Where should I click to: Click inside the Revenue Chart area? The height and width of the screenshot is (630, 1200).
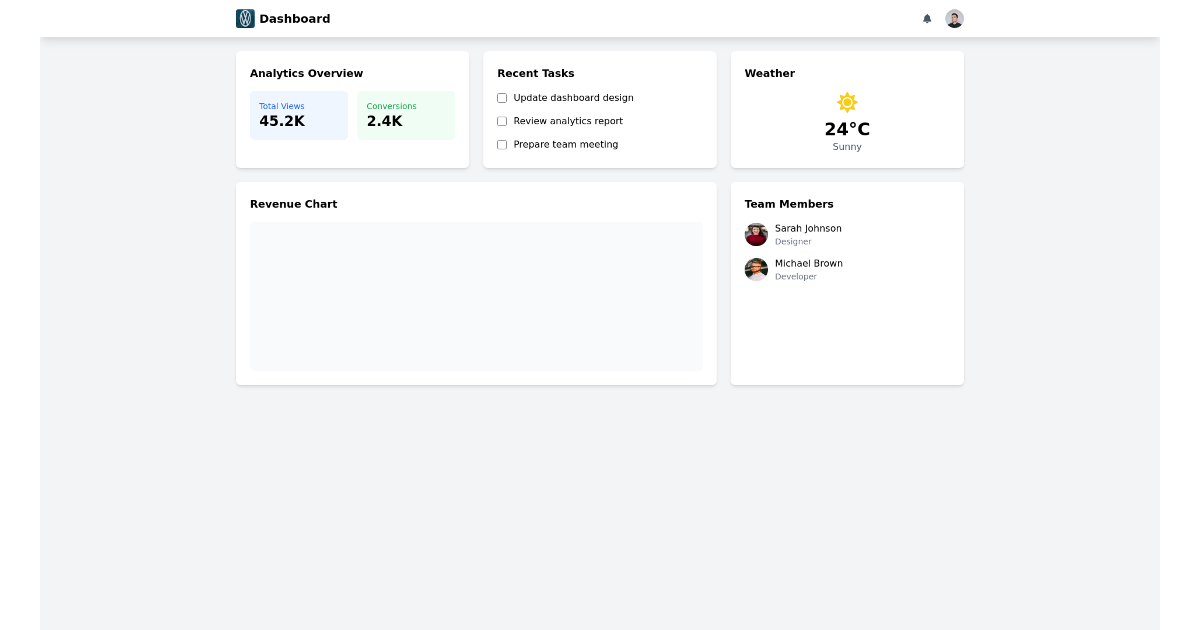coord(476,296)
